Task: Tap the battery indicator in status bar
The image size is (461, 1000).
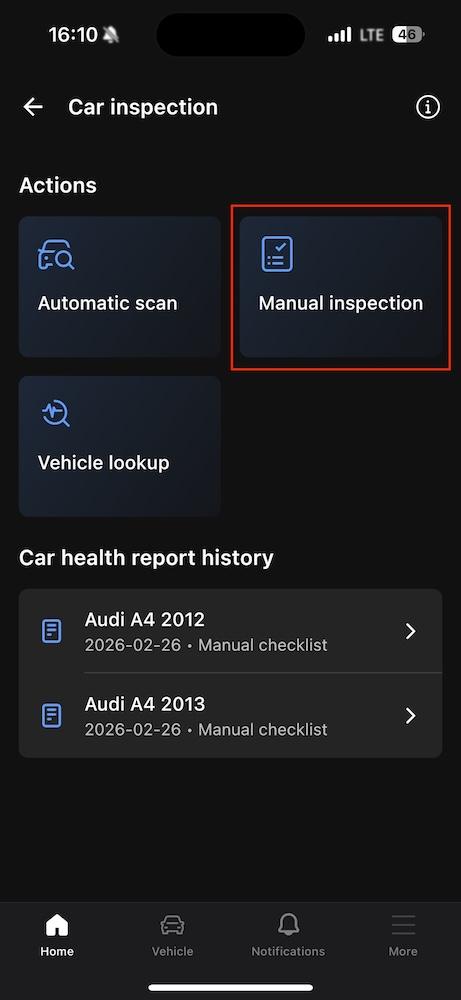Action: pos(408,34)
